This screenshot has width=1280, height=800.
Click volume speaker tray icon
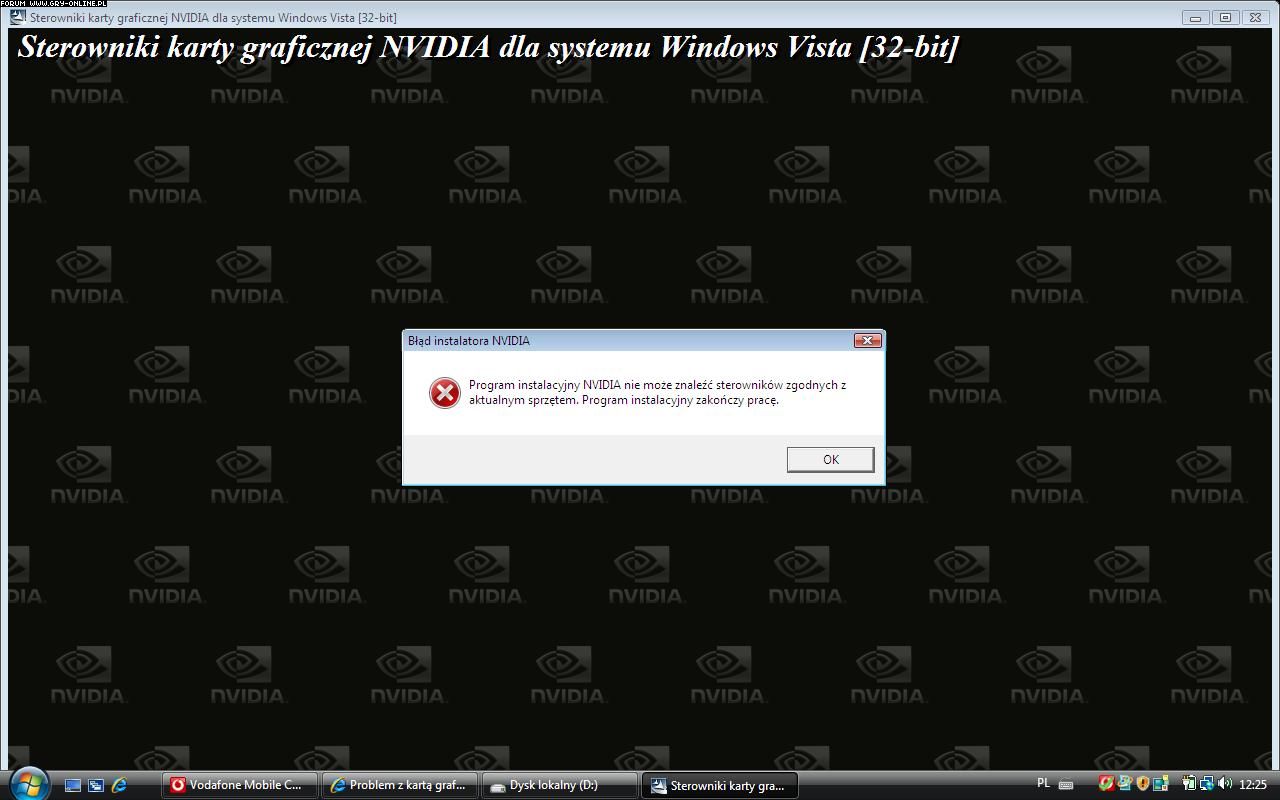(x=1225, y=783)
